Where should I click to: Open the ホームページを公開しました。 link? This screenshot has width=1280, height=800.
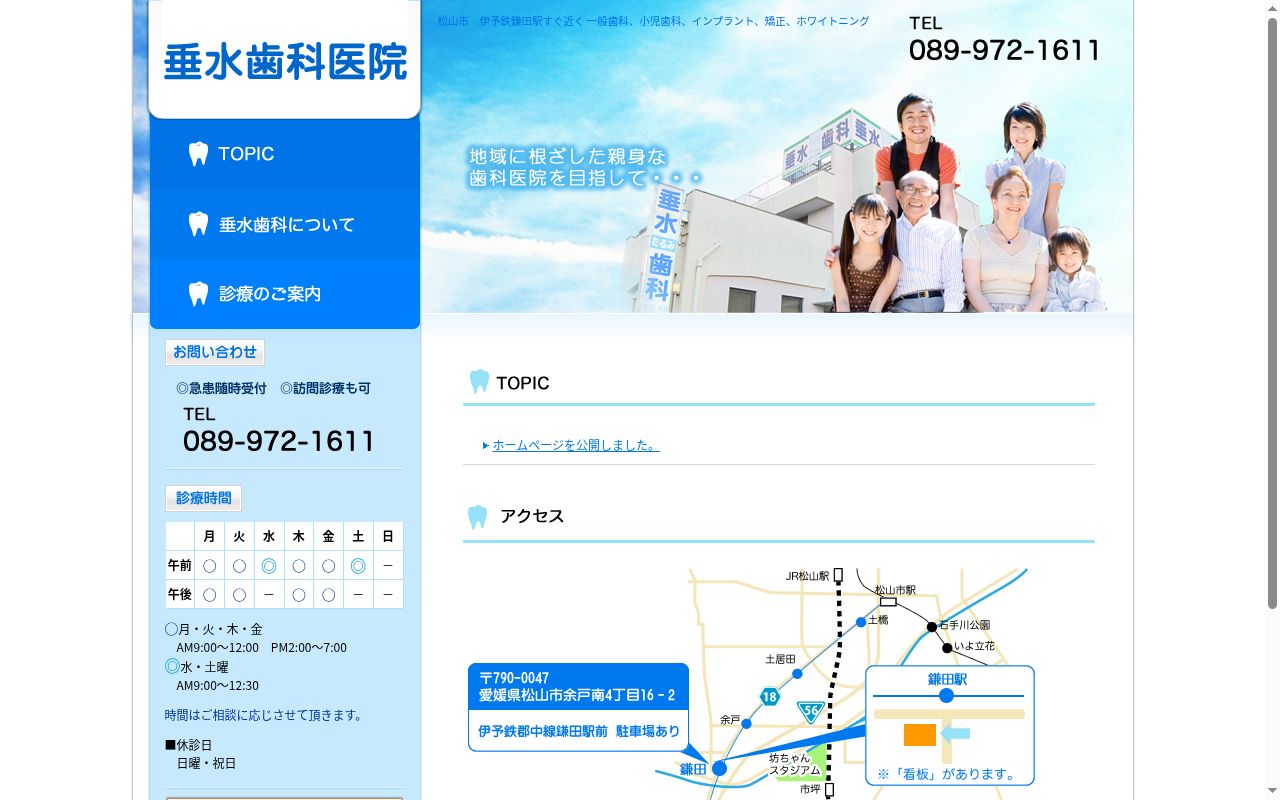576,445
